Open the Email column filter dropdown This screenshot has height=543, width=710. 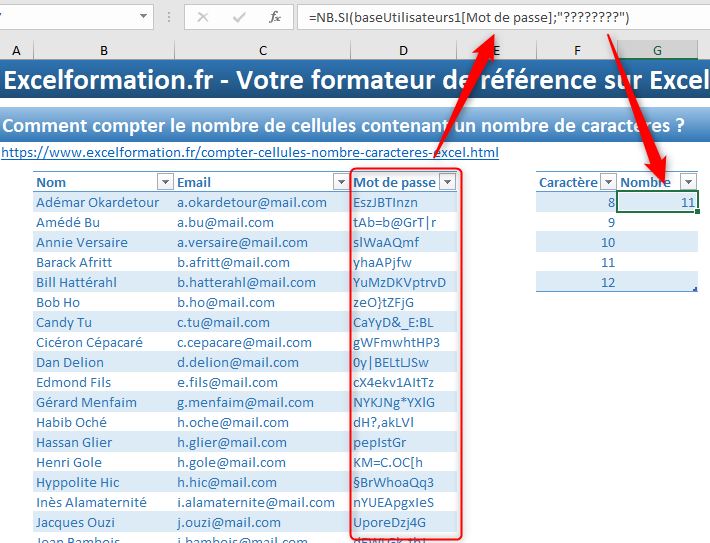click(x=341, y=182)
